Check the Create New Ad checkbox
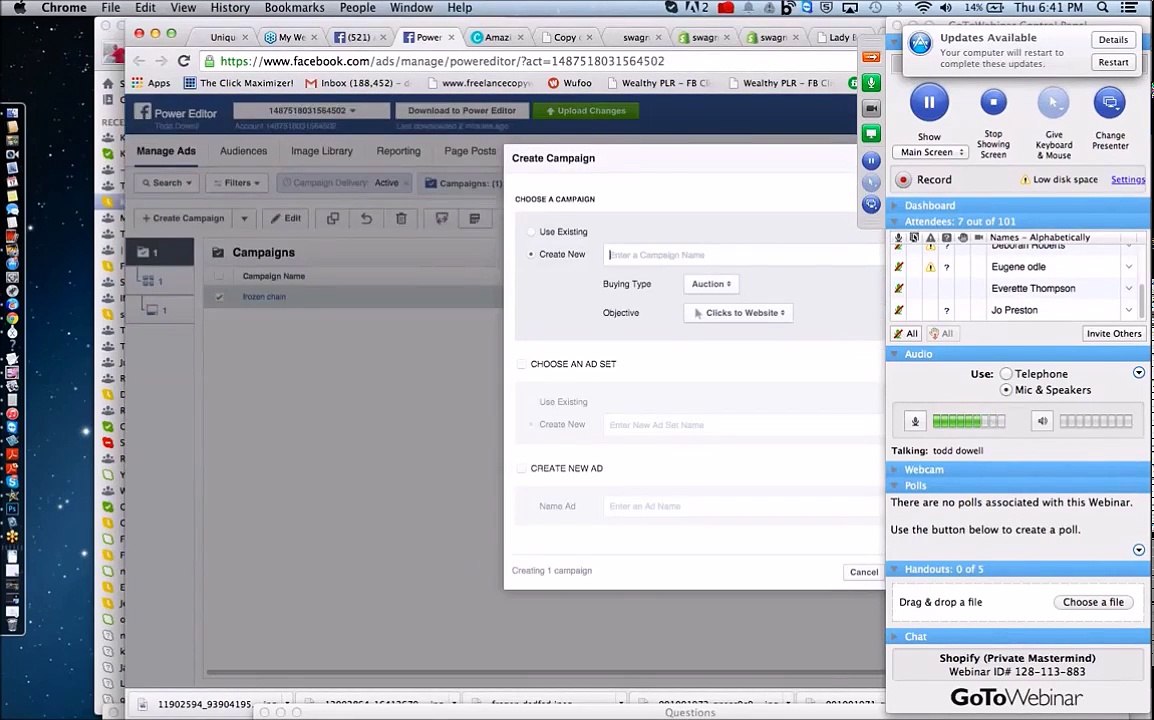1154x720 pixels. pos(521,468)
